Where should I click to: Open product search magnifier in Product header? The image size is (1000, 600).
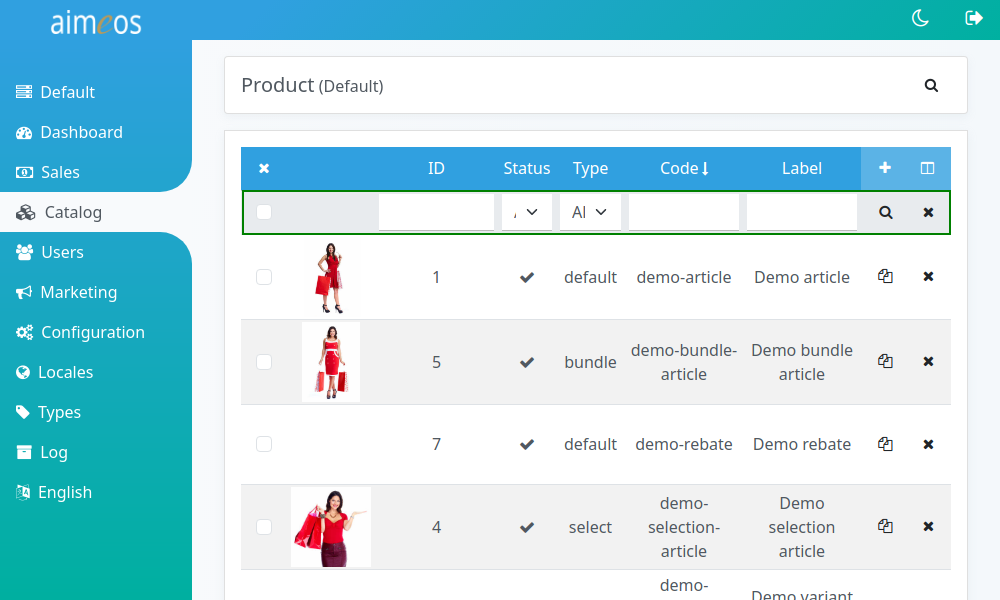(931, 85)
